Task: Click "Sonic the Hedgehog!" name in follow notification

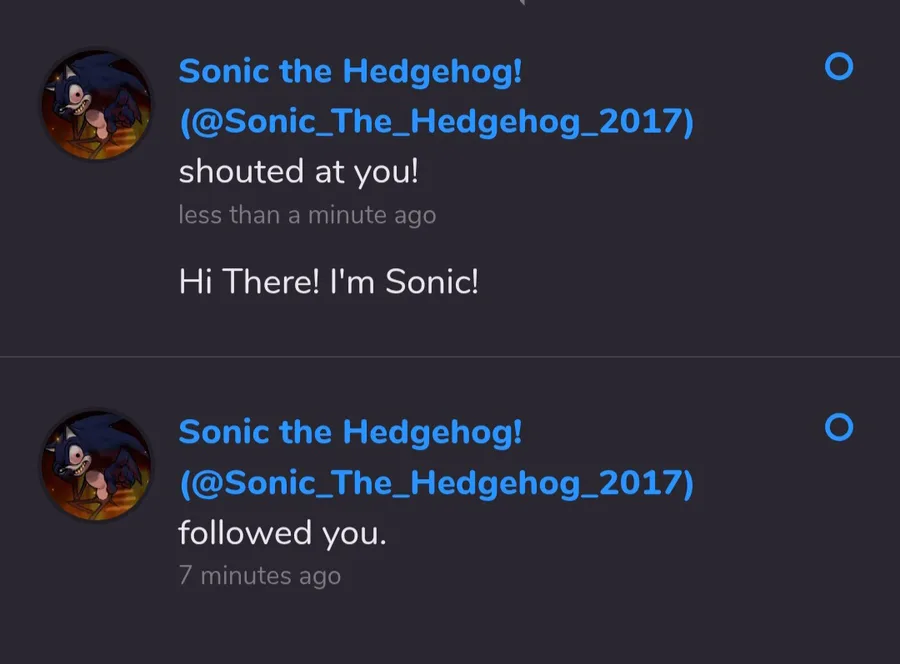Action: coord(350,433)
